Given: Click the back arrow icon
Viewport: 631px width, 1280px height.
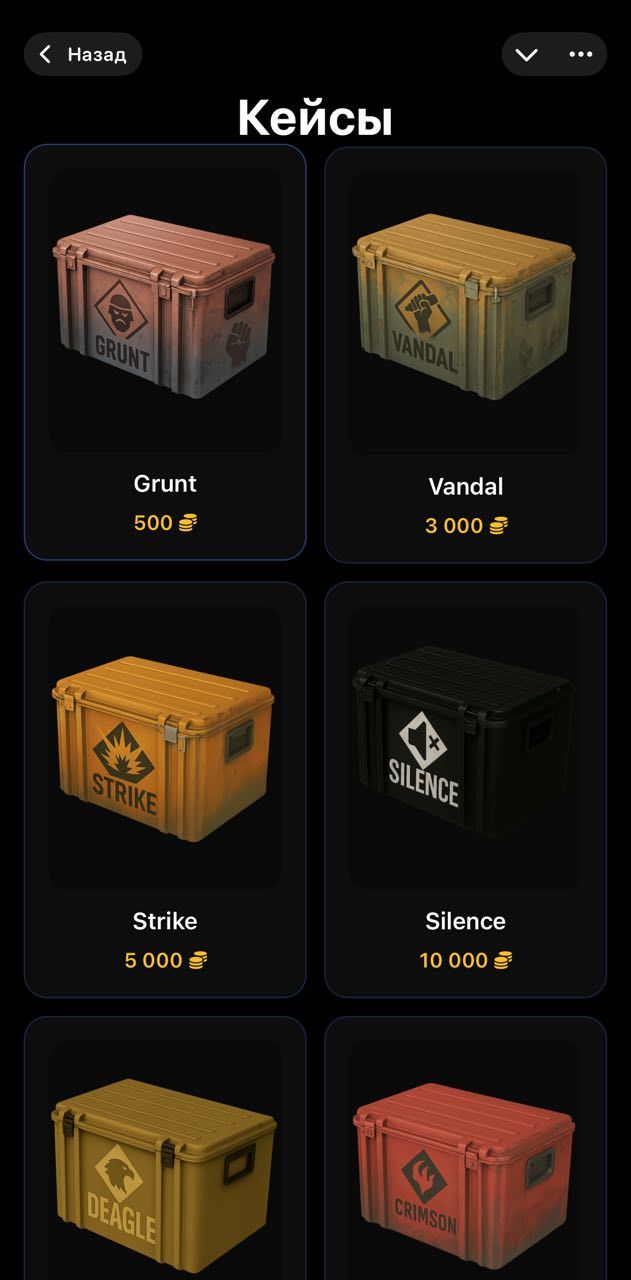Looking at the screenshot, I should pos(45,55).
